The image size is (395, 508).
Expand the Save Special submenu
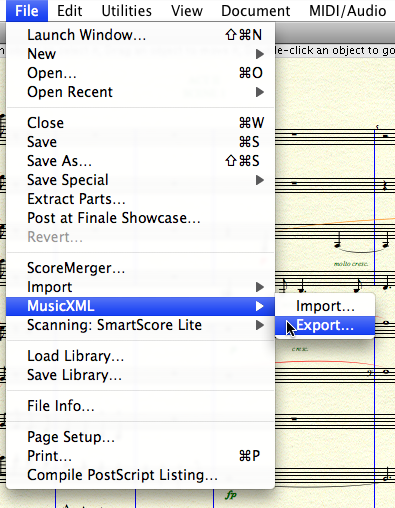coord(140,180)
